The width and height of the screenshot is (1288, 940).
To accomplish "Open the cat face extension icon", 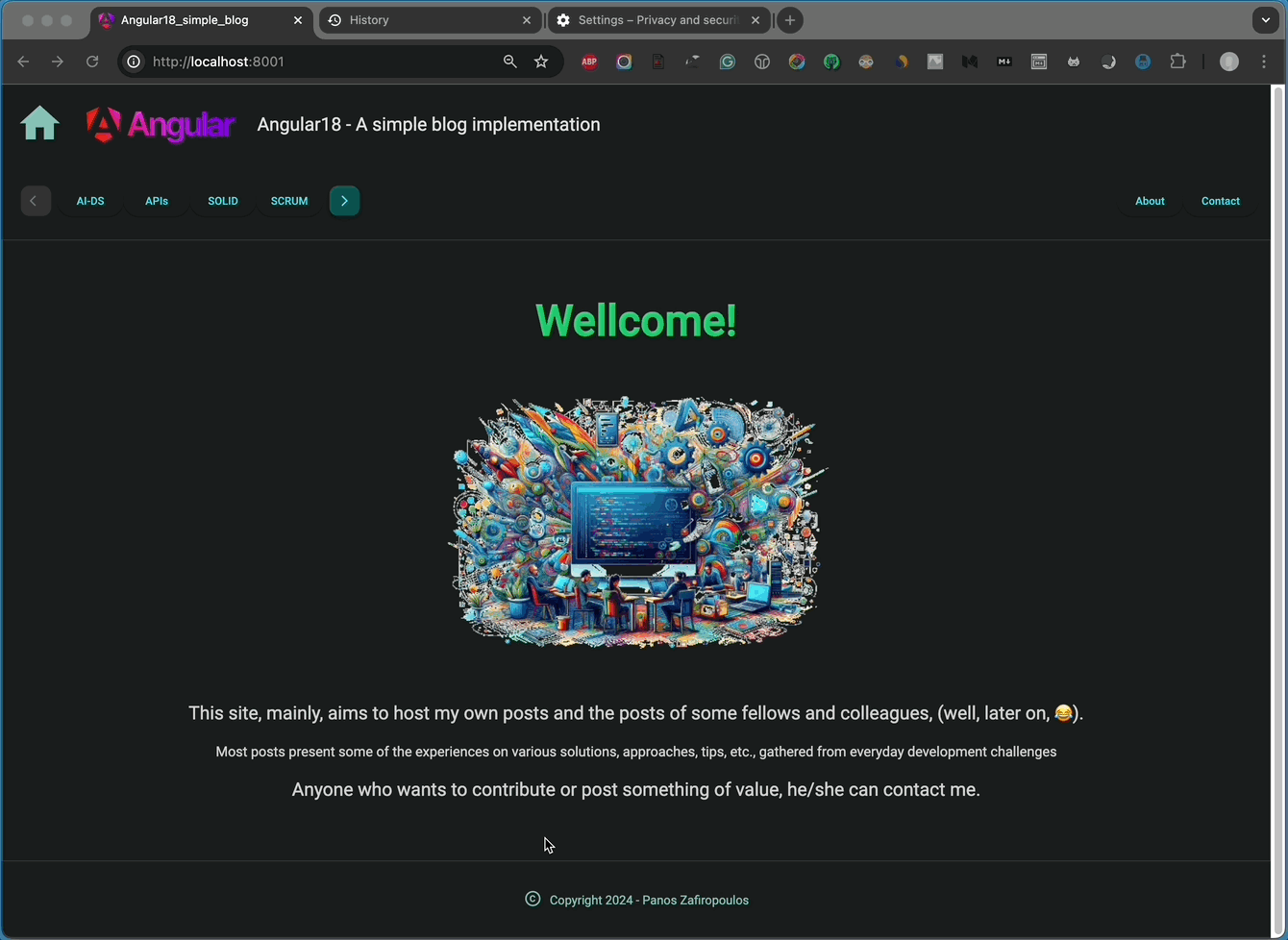I will point(1074,62).
